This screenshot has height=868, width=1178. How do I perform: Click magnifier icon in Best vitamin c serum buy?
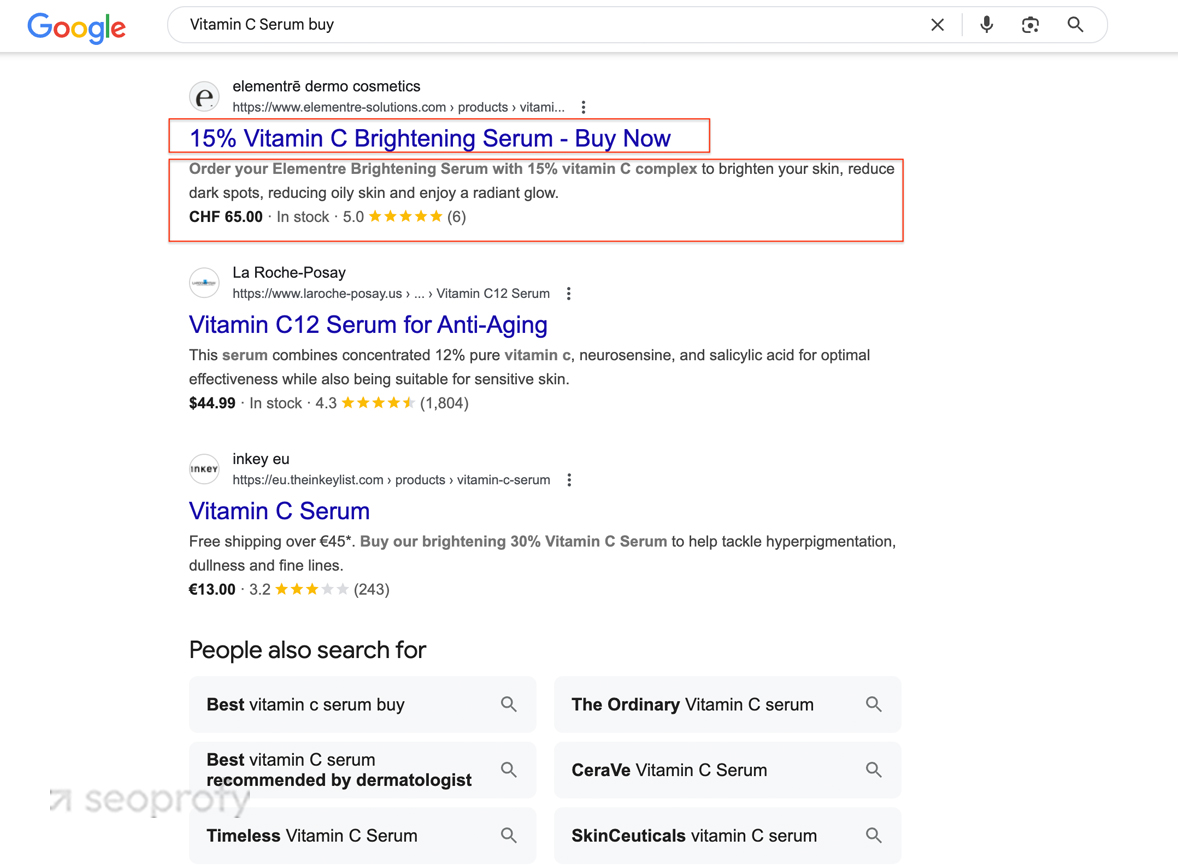click(x=509, y=704)
